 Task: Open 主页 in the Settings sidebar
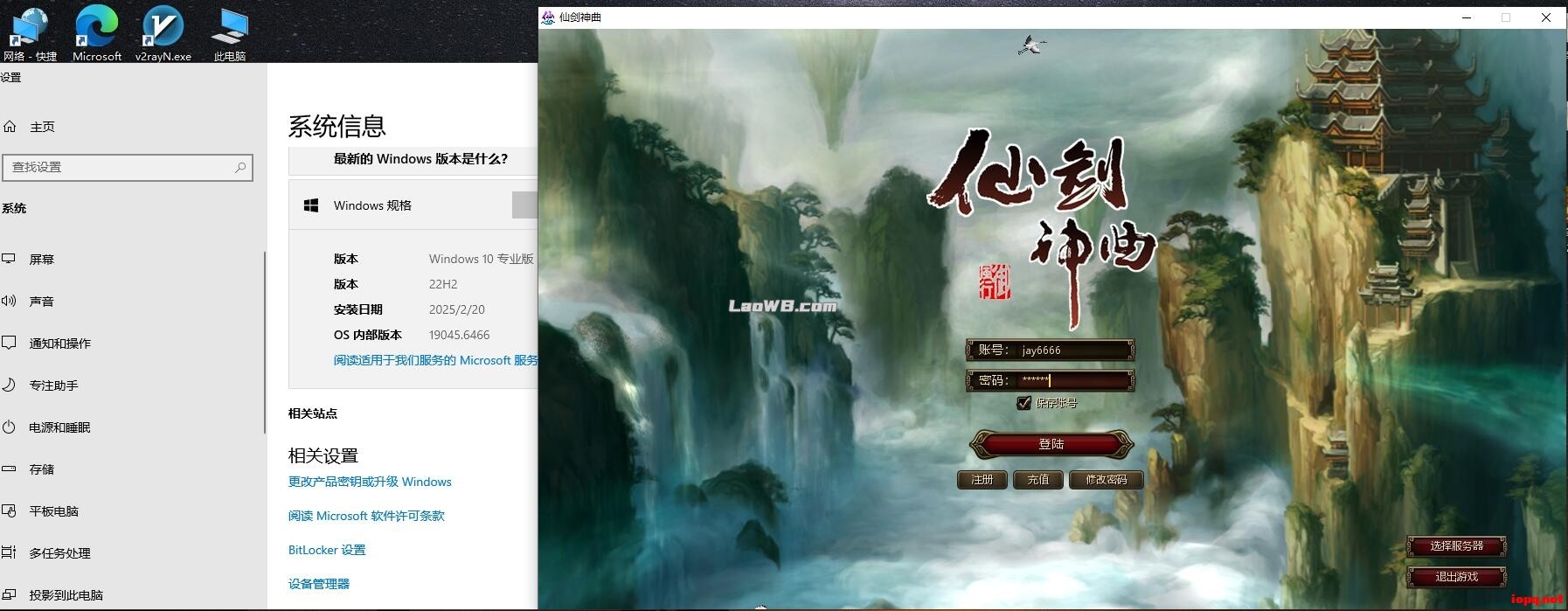[x=42, y=127]
